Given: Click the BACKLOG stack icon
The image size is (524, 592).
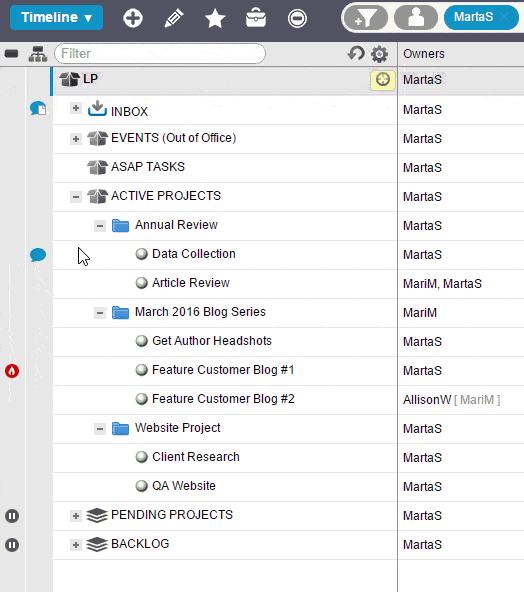Looking at the screenshot, I should [x=97, y=544].
